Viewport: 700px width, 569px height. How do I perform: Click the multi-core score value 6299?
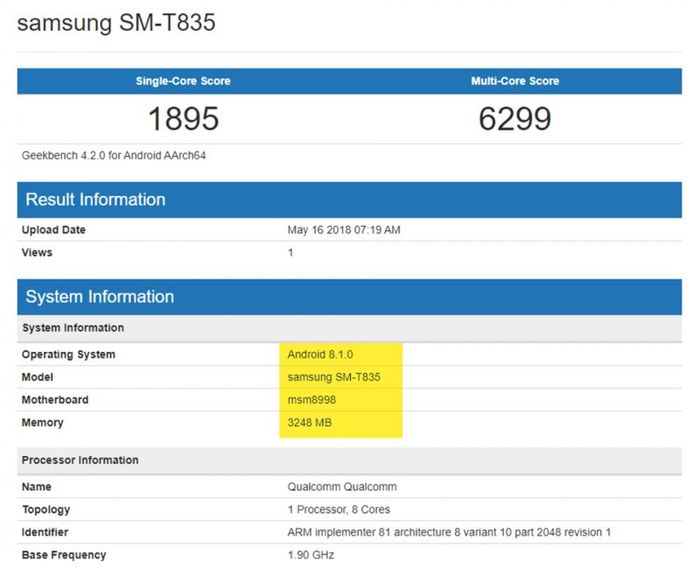coord(515,119)
